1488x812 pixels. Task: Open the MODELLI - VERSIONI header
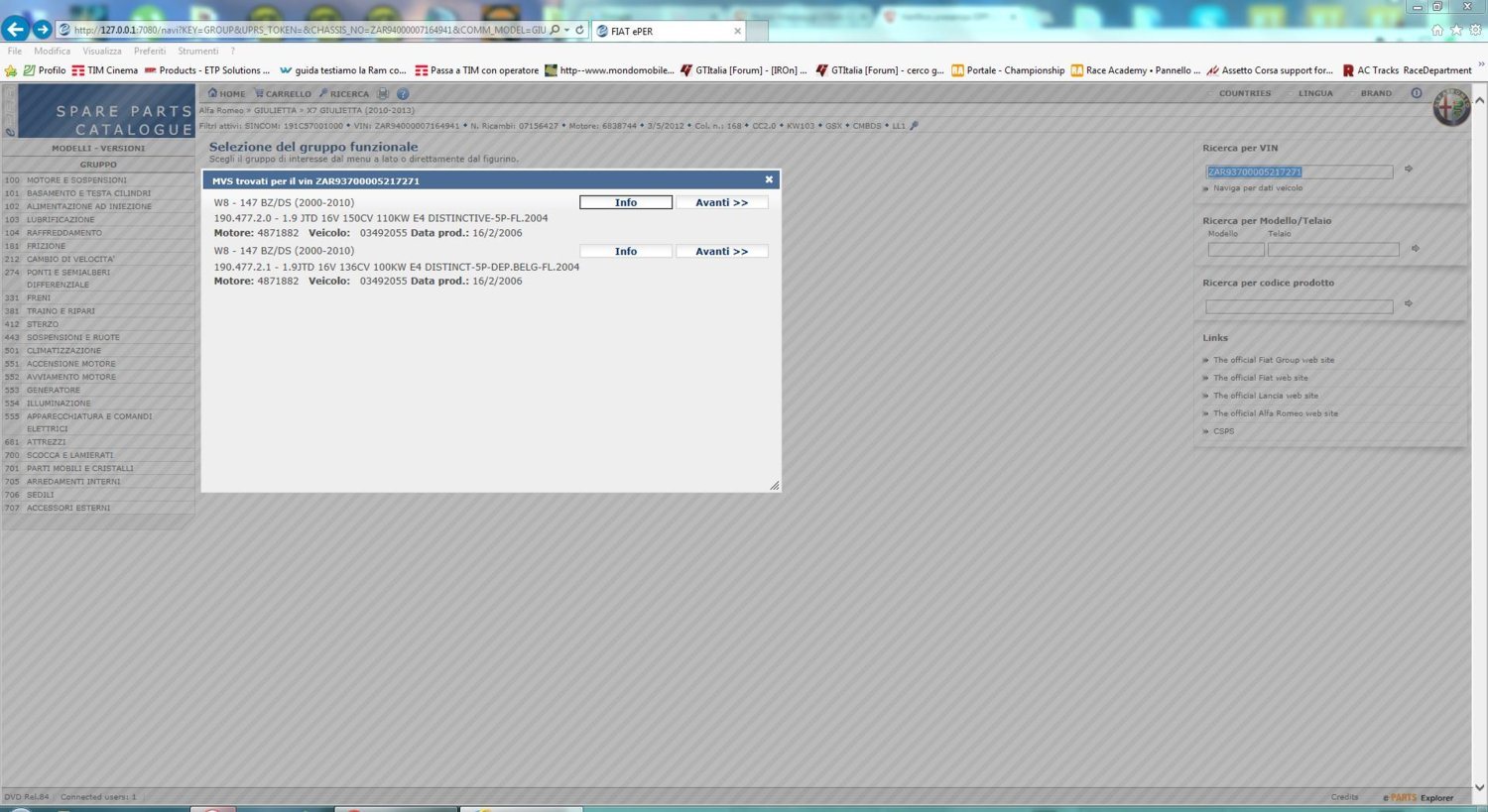pyautogui.click(x=98, y=149)
